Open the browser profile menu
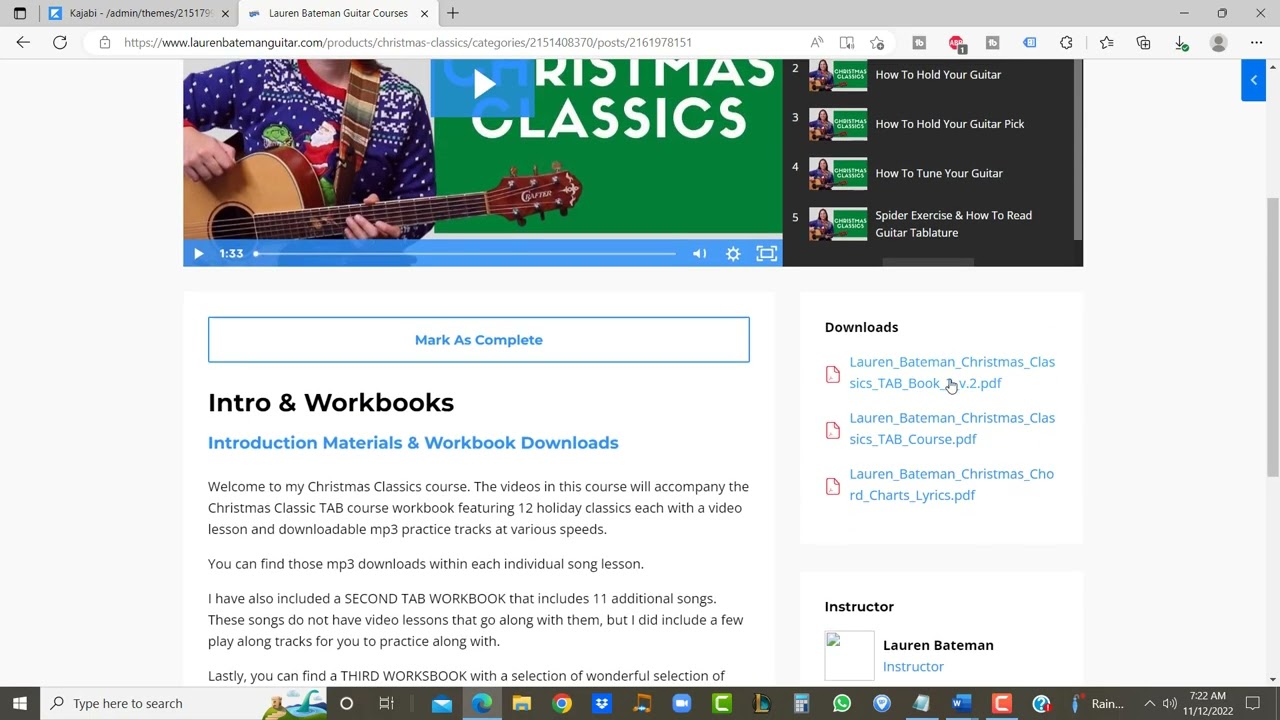The image size is (1280, 720). pos(1218,42)
